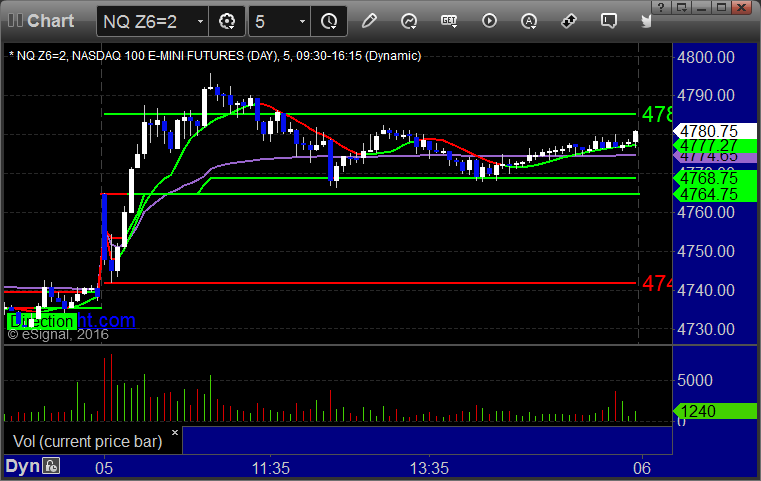
Task: Click the 5000 volume scale label
Action: point(695,380)
